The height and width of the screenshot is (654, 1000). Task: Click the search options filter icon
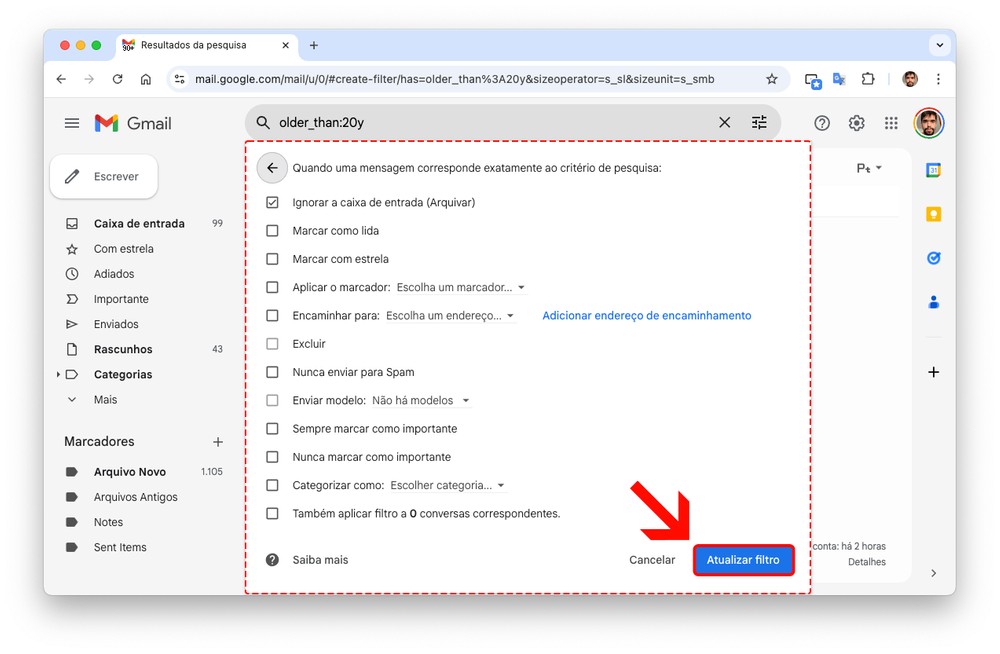click(759, 123)
